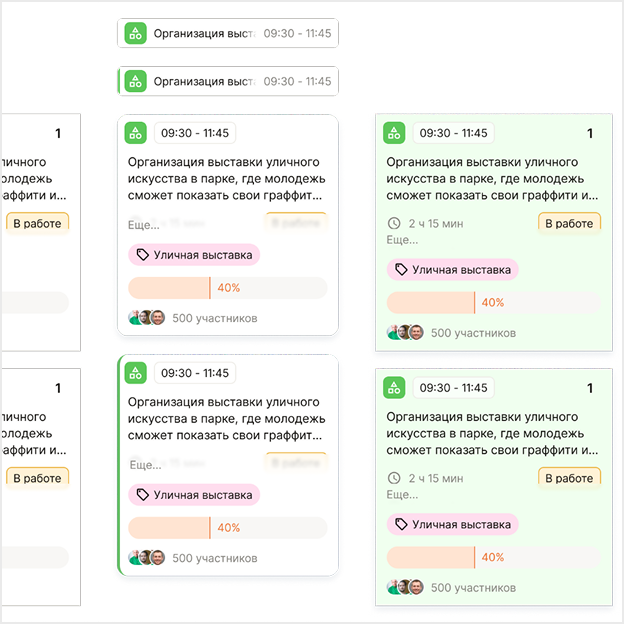Click the green shapes icon in the topmost compact card
This screenshot has height=624, width=624.
coord(136,33)
